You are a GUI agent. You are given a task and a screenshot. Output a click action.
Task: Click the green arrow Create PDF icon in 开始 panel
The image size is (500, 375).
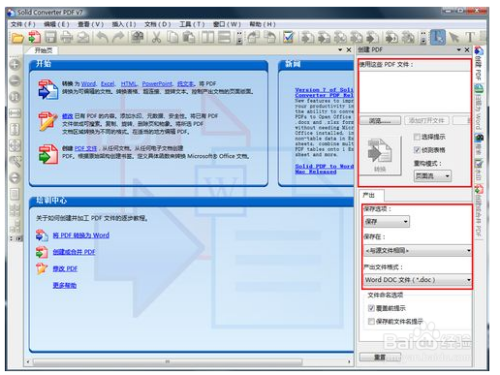48,154
